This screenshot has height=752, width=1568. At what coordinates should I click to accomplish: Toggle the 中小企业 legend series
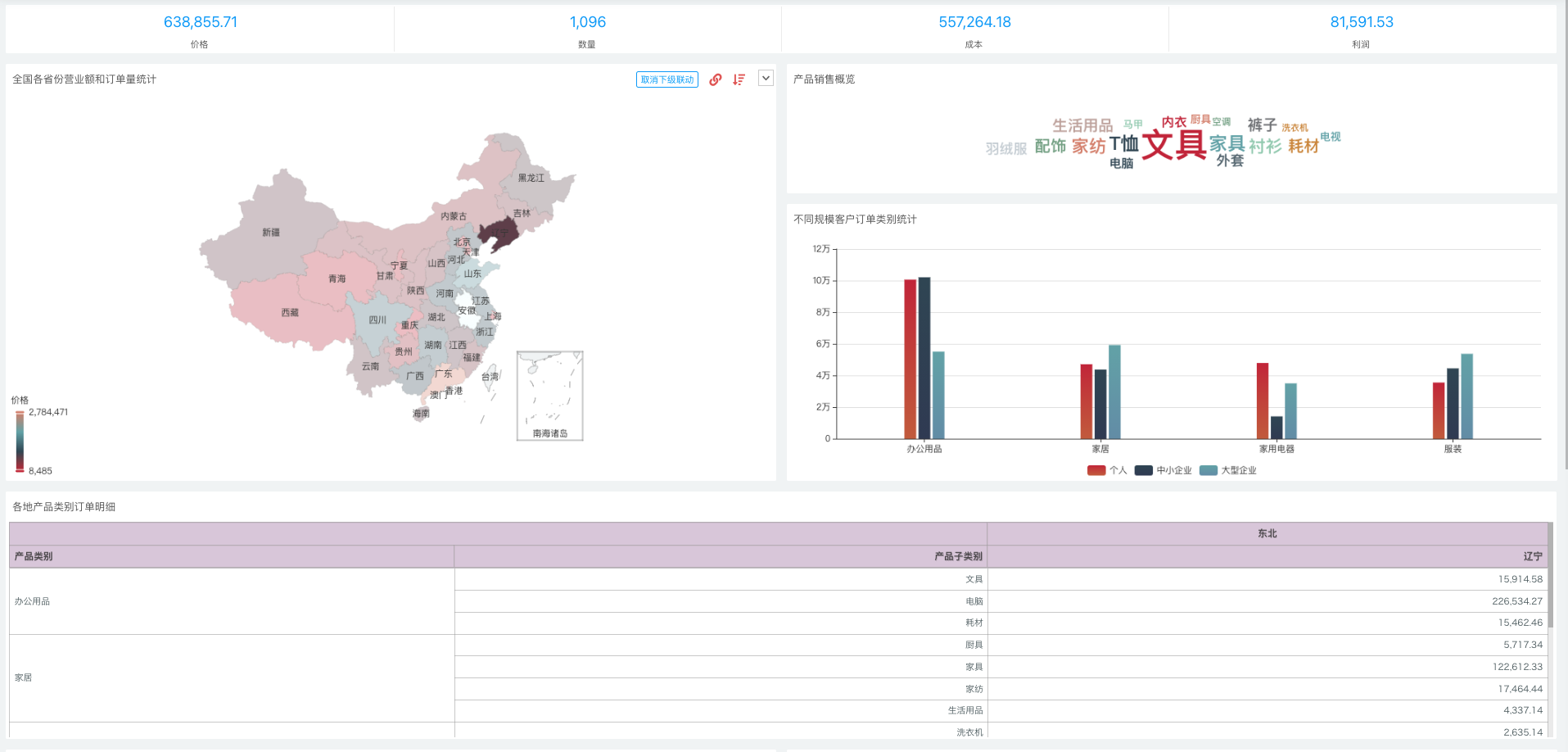click(1163, 470)
